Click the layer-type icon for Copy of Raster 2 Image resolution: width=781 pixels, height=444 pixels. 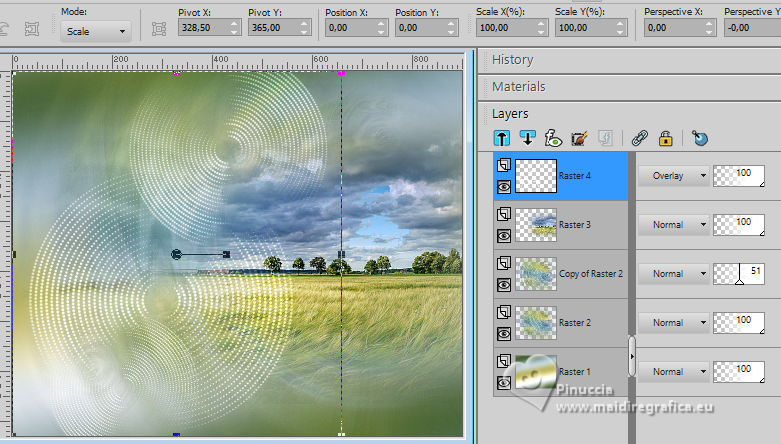[x=504, y=263]
